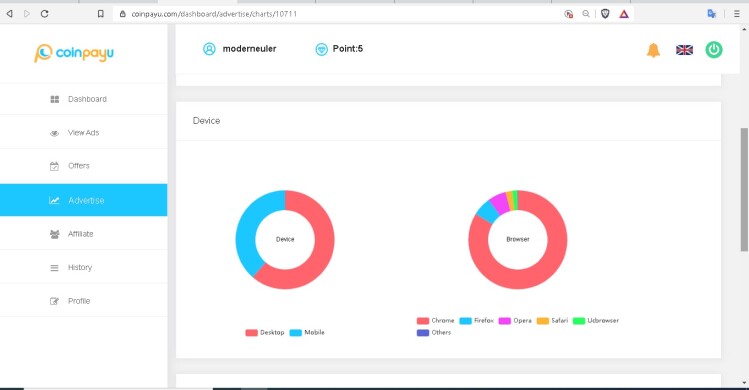Screen dimensions: 749x390
Task: Open History in sidebar
Action: tap(84, 267)
